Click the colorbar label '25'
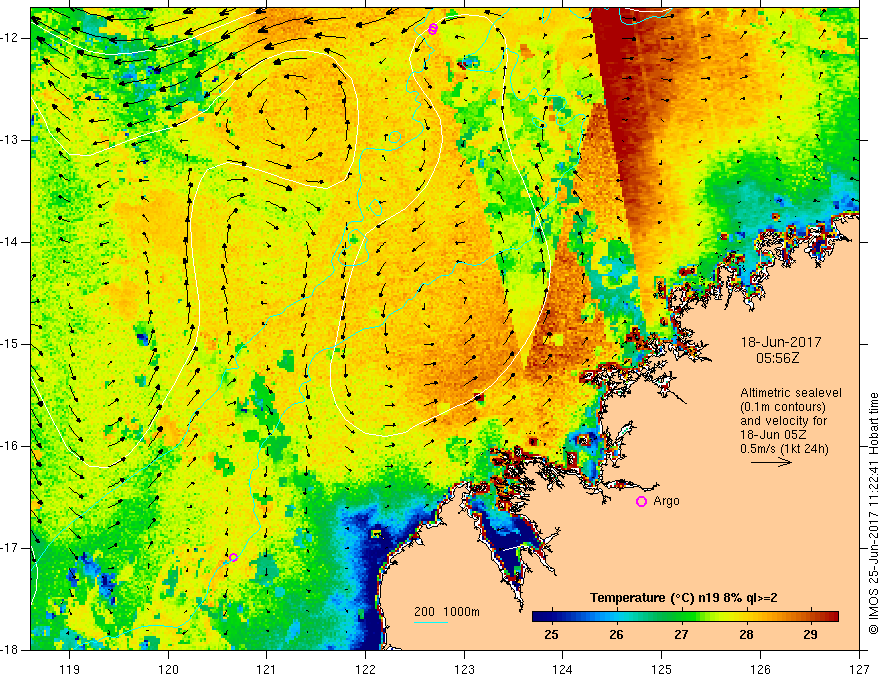880x680 pixels. [x=552, y=635]
